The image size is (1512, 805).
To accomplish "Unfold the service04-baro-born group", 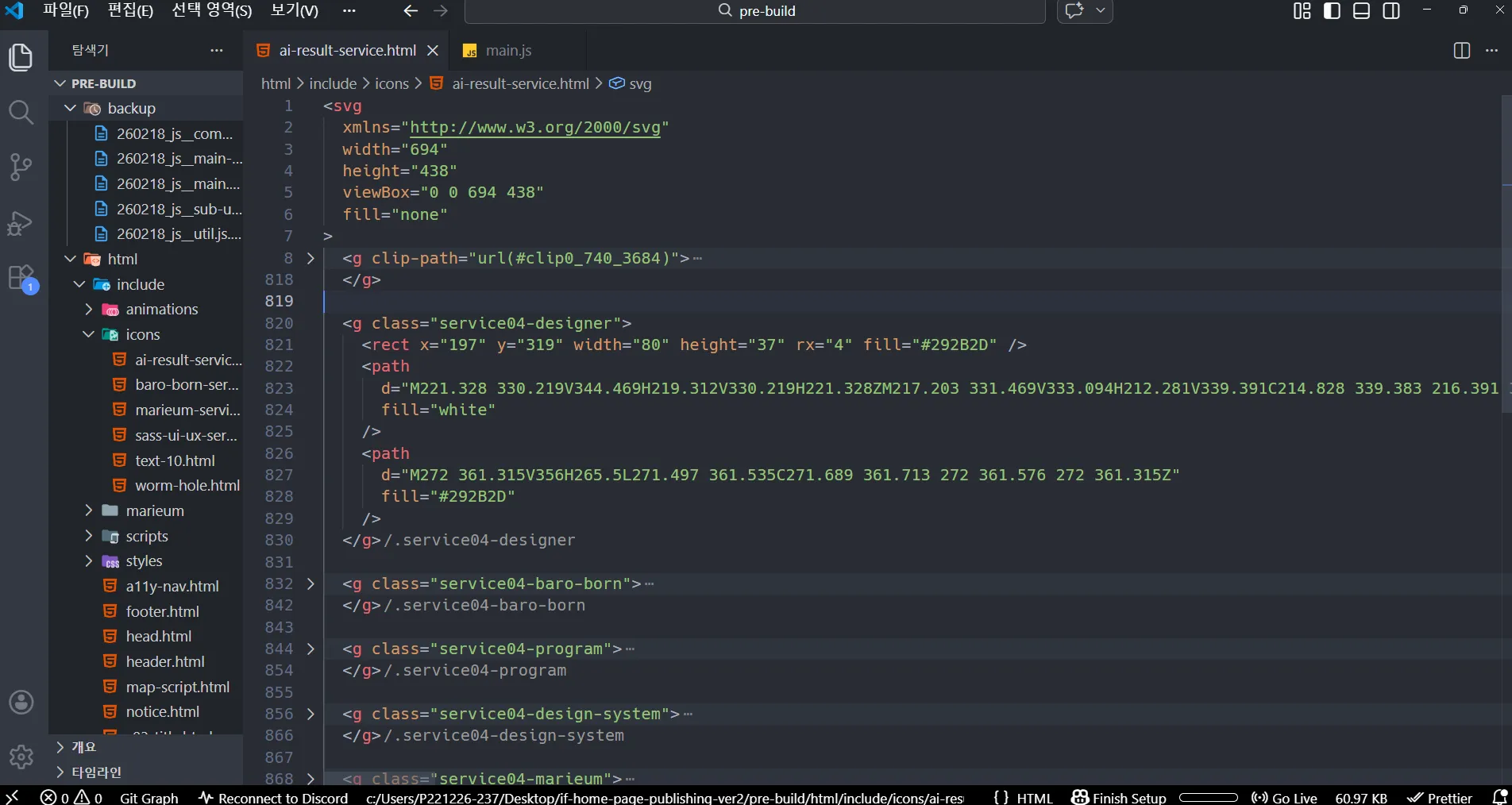I will (310, 584).
